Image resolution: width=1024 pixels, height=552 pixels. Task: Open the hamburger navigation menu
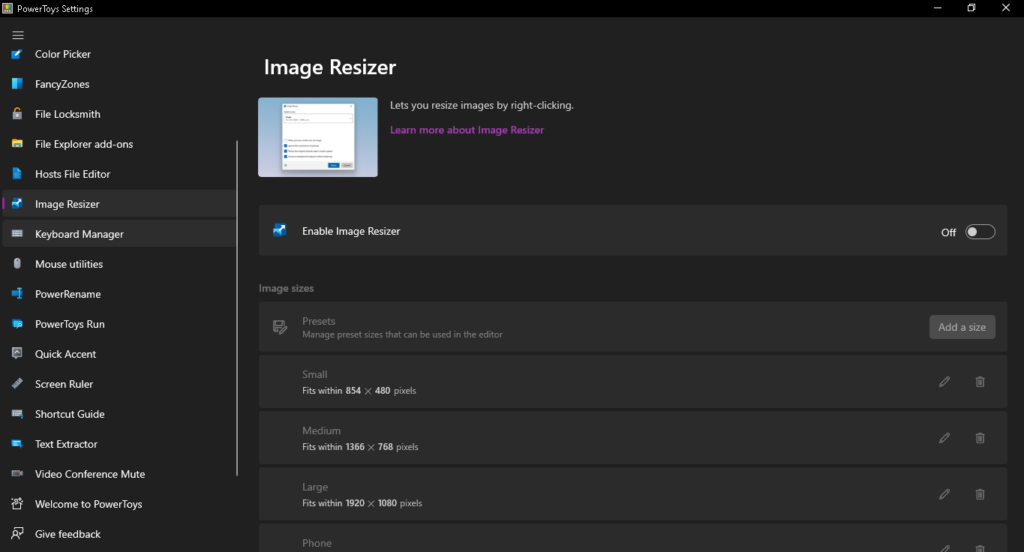[x=18, y=35]
